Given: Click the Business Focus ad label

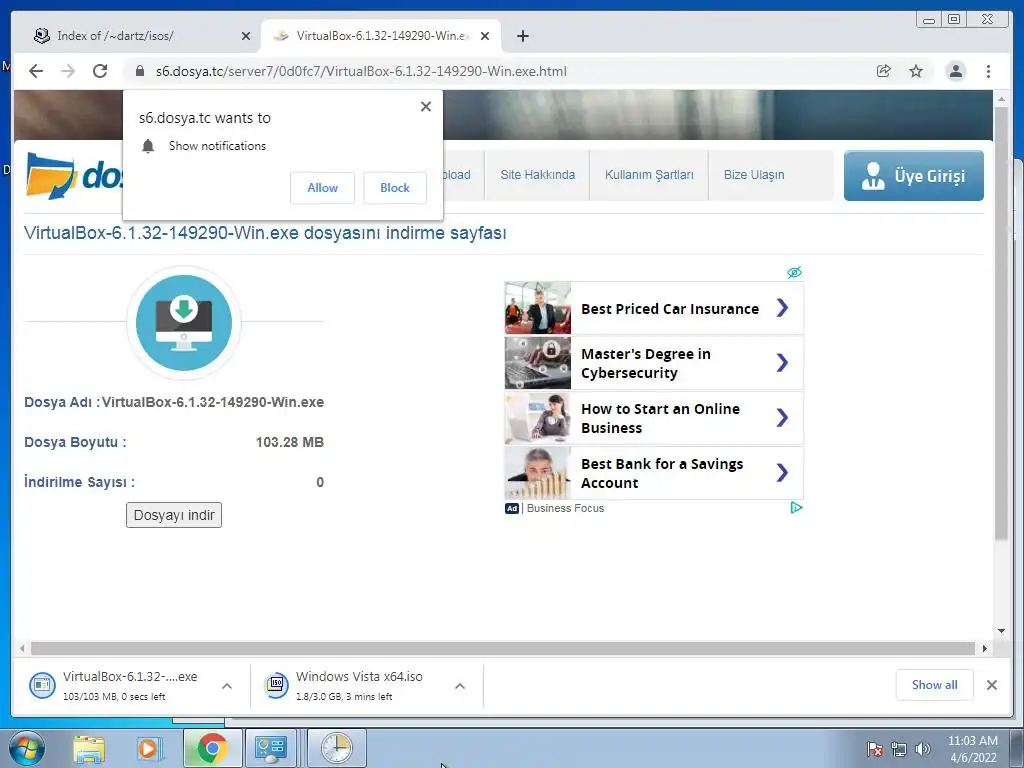Looking at the screenshot, I should point(566,508).
